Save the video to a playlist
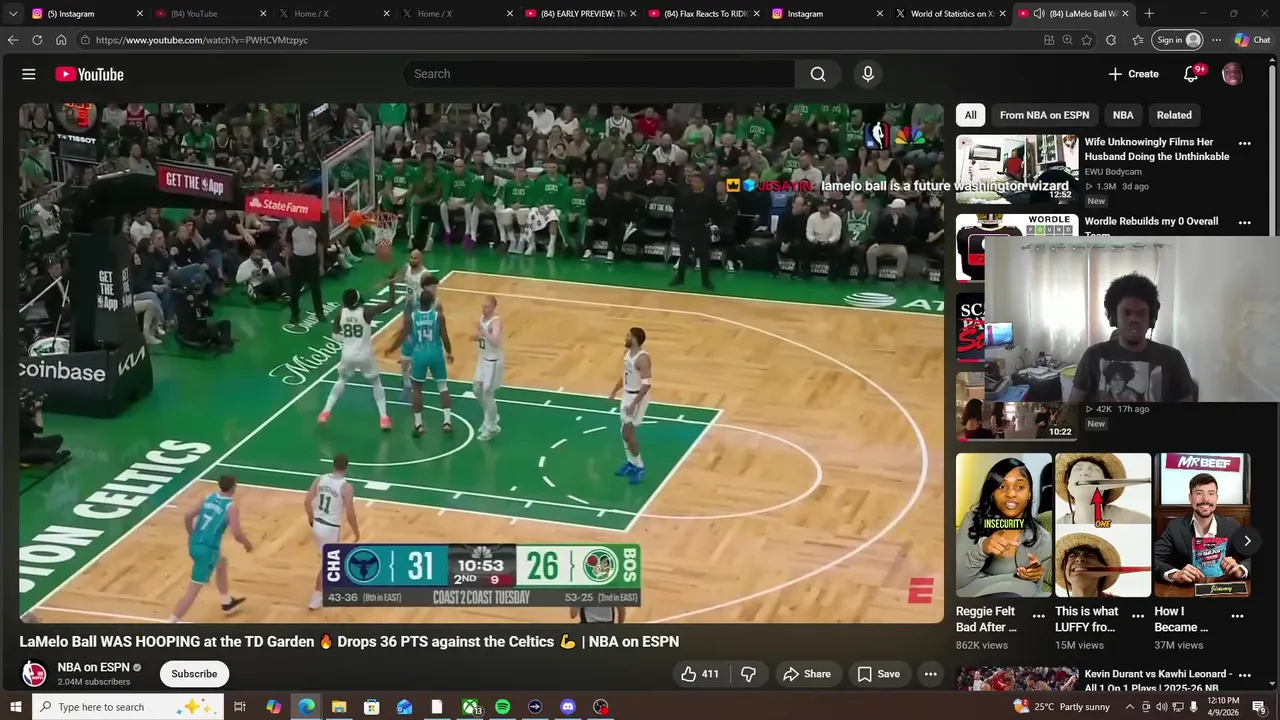The height and width of the screenshot is (720, 1280). tap(879, 674)
